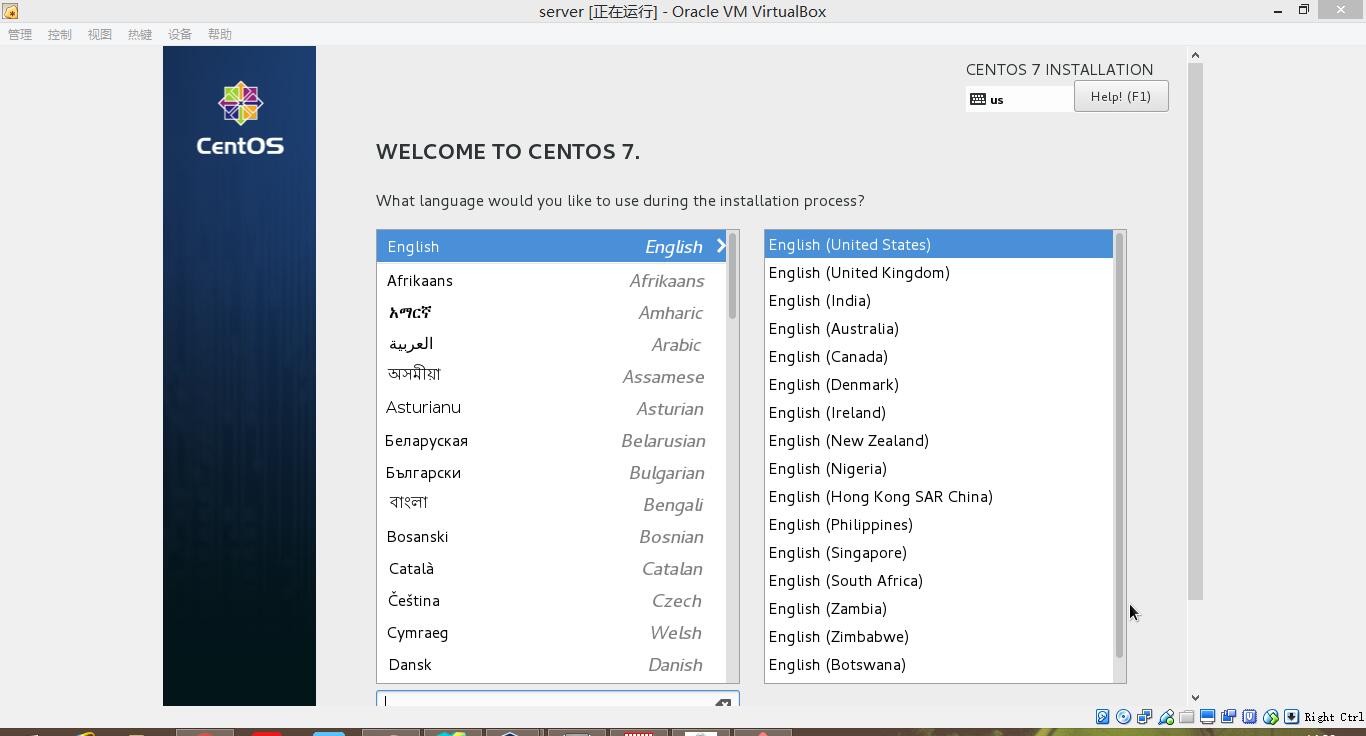
Task: Click the screen capture recording status icon
Action: coord(1228,716)
